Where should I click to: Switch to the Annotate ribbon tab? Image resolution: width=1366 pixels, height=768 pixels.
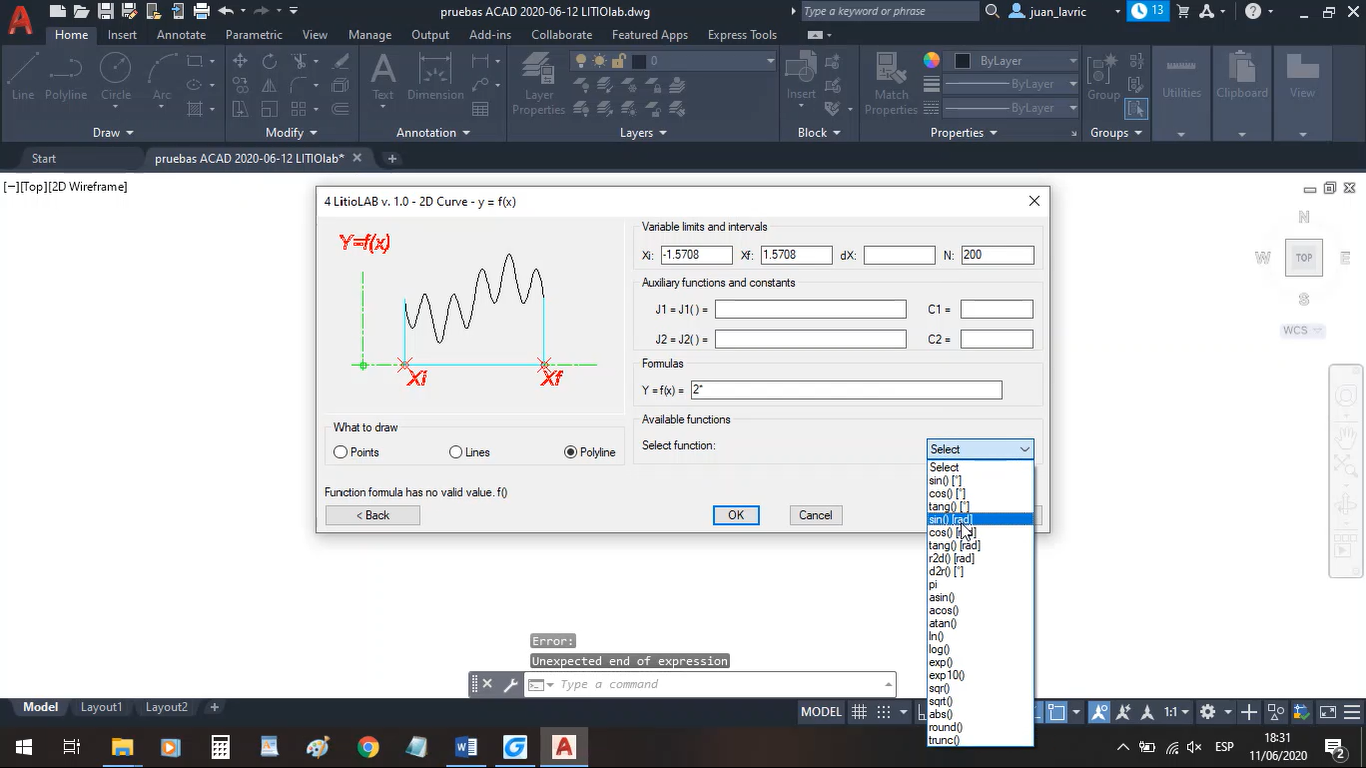click(x=181, y=35)
